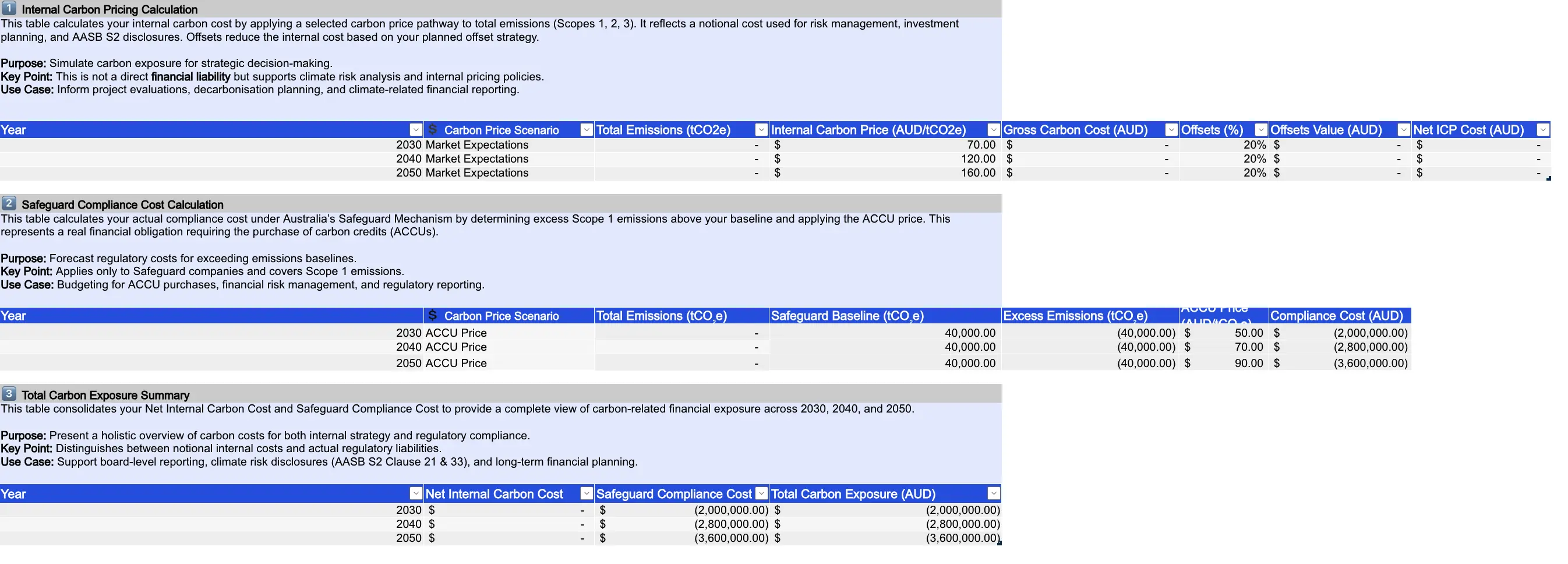Select the 2040 ACCU Price scenario cell

pos(509,347)
